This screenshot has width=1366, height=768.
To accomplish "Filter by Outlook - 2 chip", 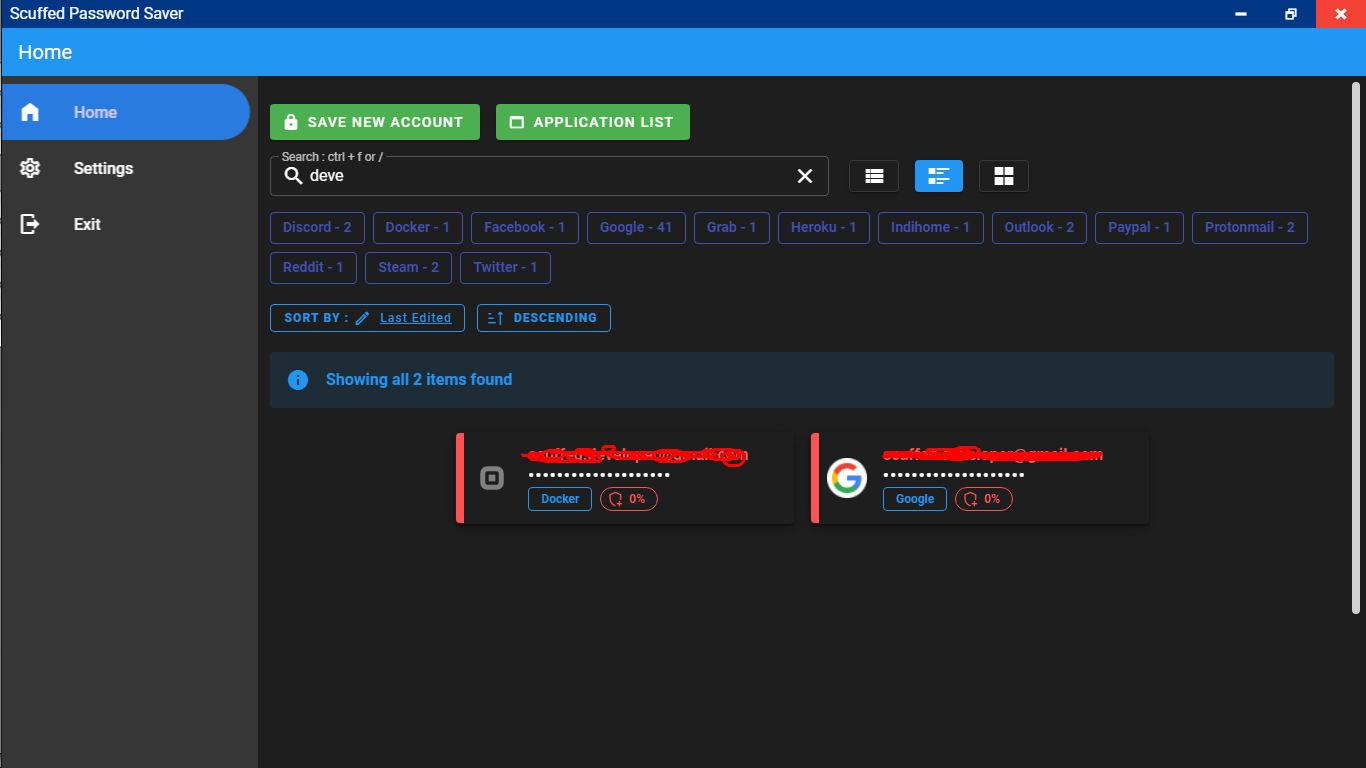I will coord(1039,227).
